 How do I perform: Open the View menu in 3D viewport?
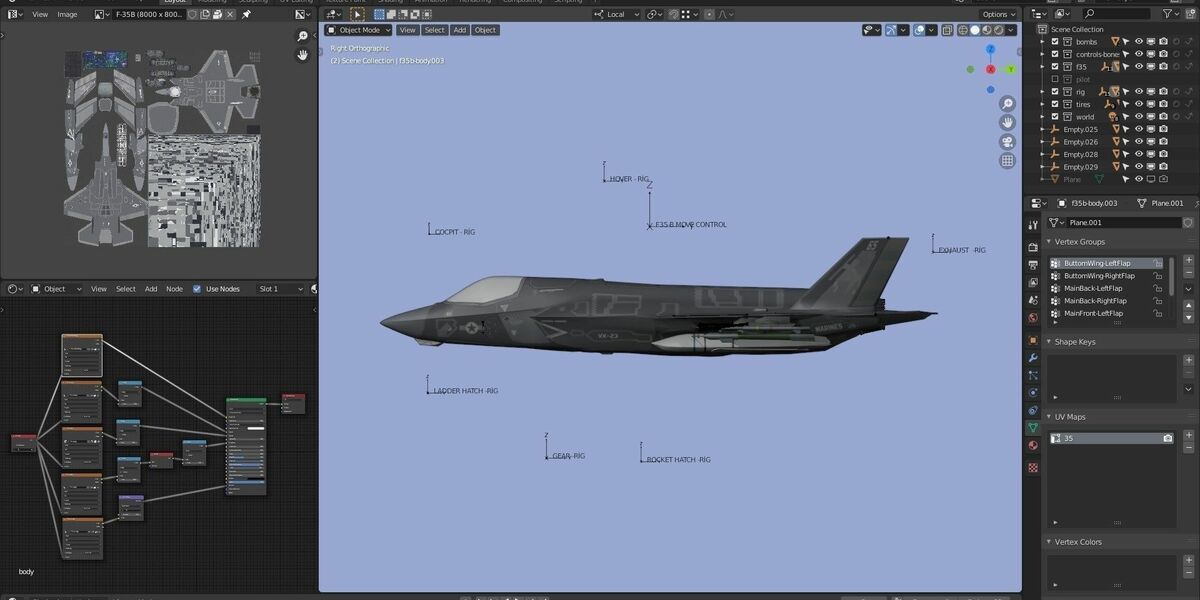click(x=408, y=30)
